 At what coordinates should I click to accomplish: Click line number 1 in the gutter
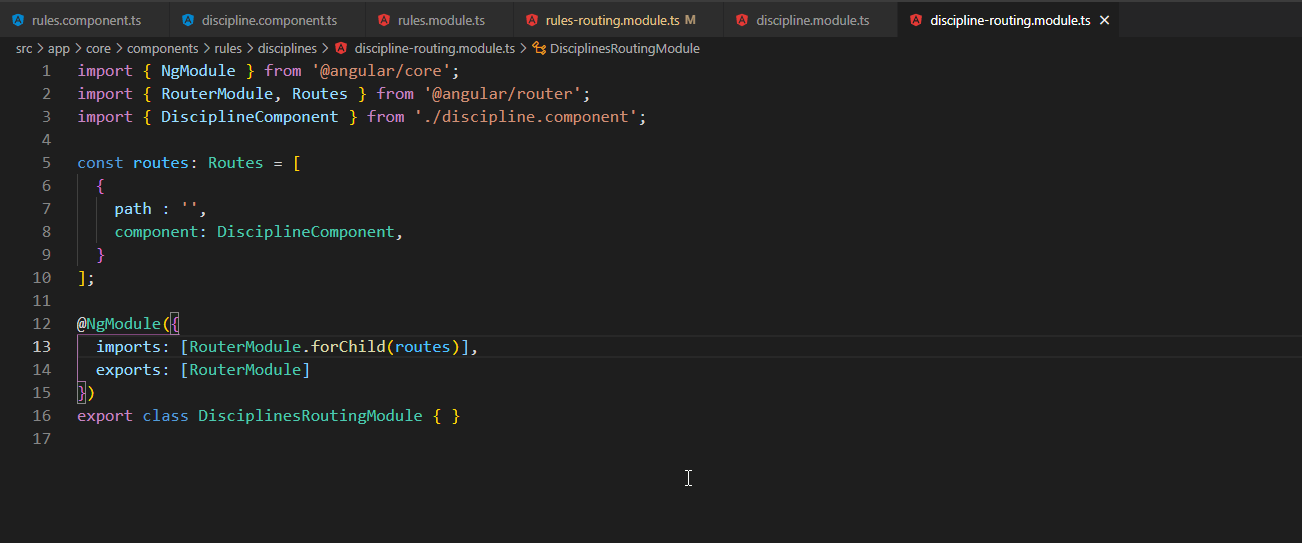pos(46,71)
